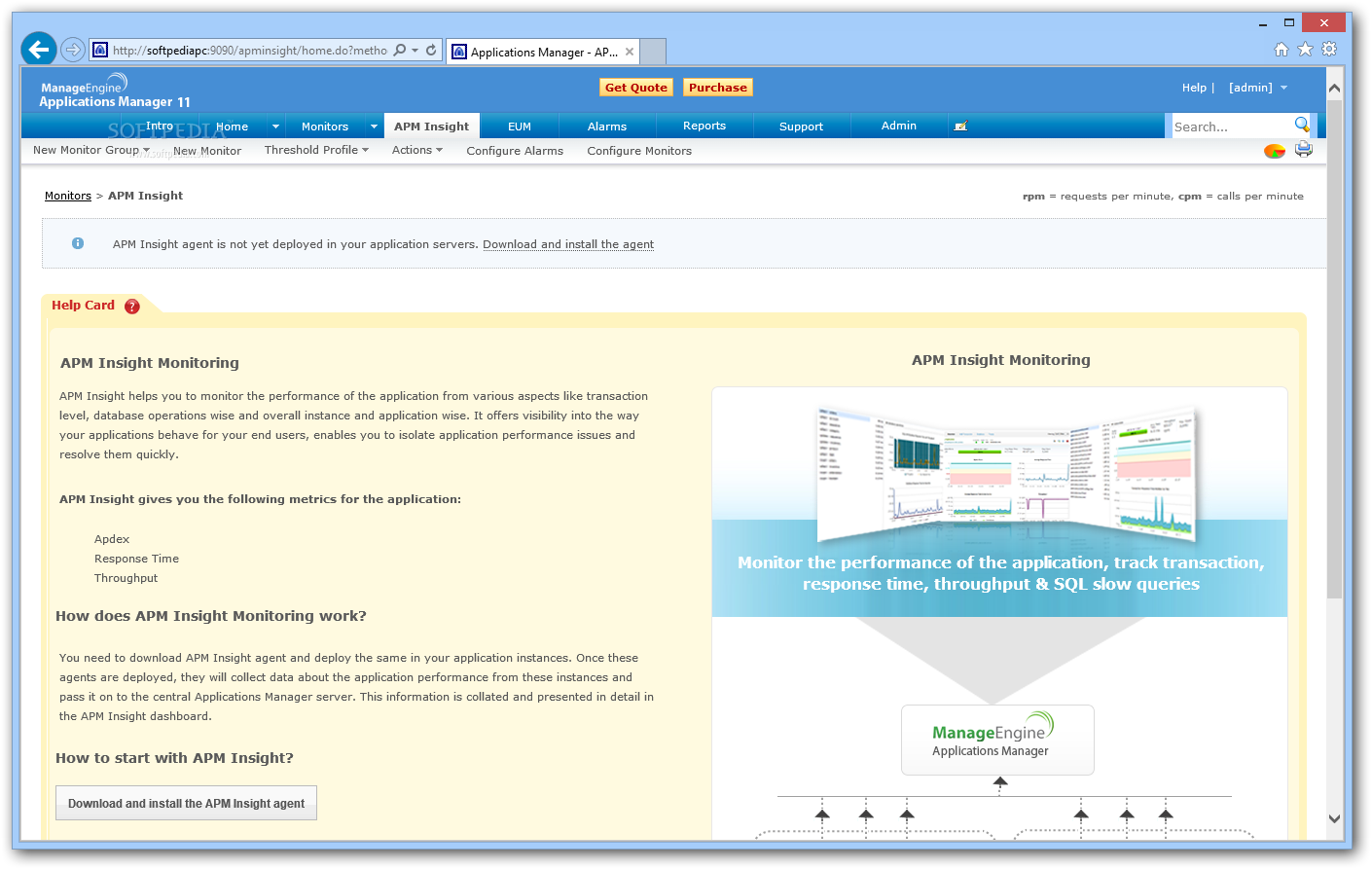The height and width of the screenshot is (869, 1372).
Task: Click the "rpm = requests per minute" legend text
Action: coord(1097,197)
